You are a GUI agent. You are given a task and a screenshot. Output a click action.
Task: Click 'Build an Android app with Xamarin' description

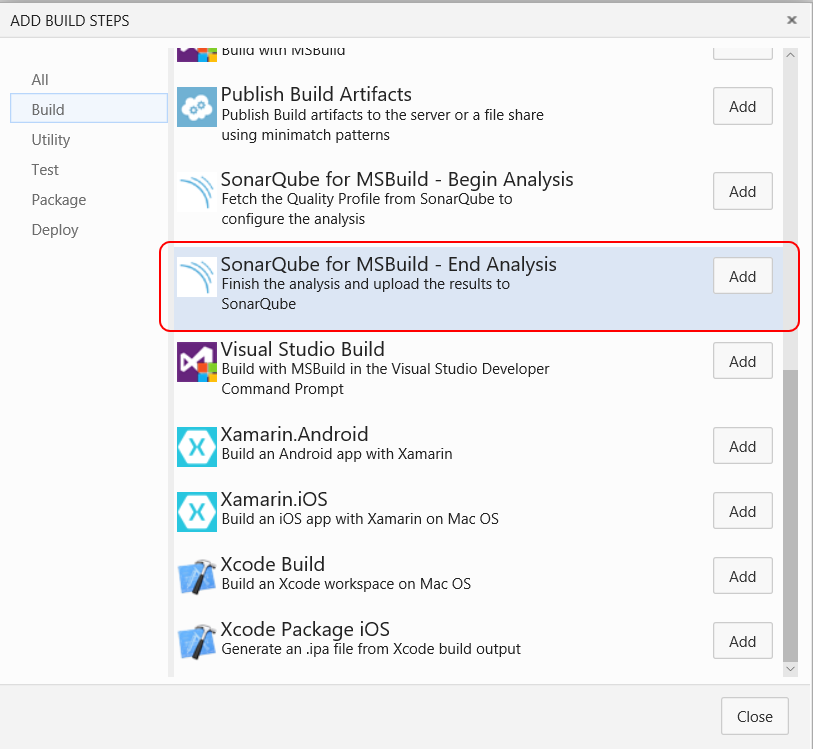337,454
